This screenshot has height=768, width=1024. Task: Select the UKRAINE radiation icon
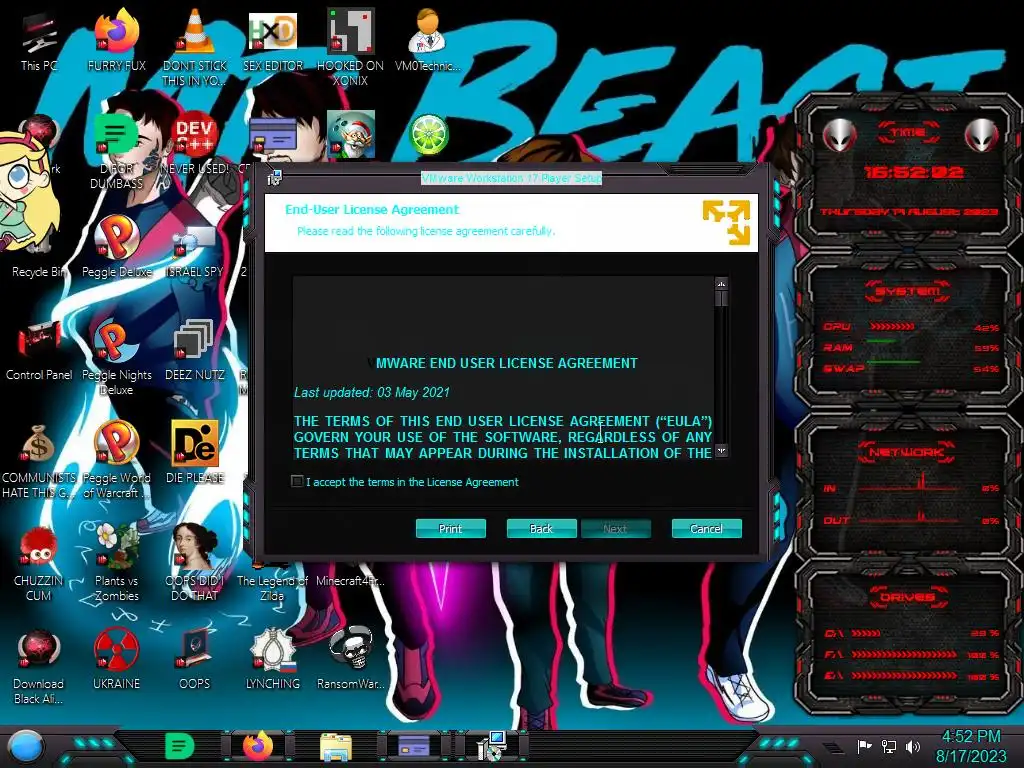coord(117,660)
